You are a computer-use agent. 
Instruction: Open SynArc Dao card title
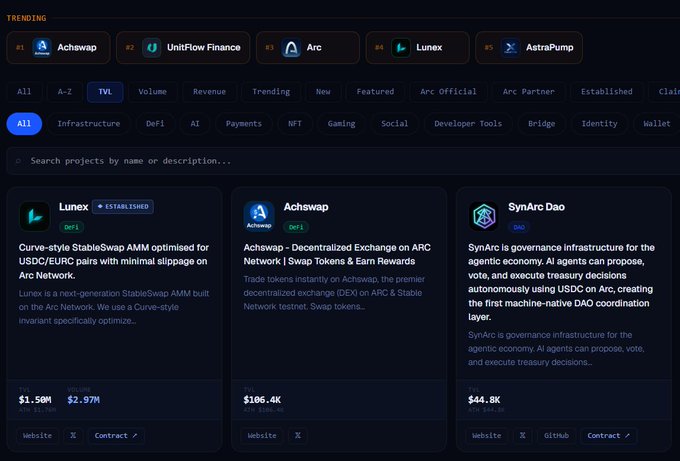536,207
